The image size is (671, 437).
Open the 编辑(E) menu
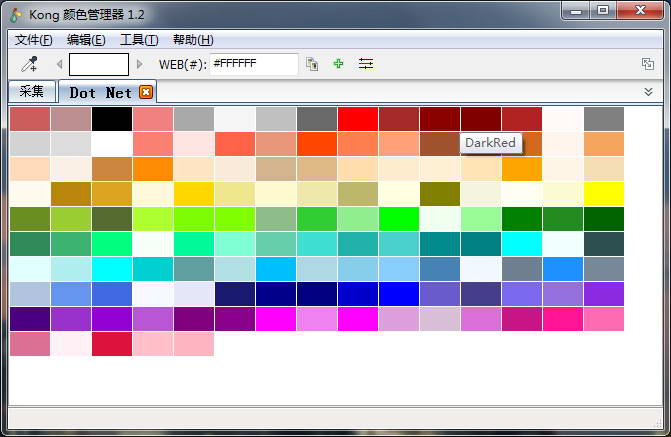click(x=86, y=40)
